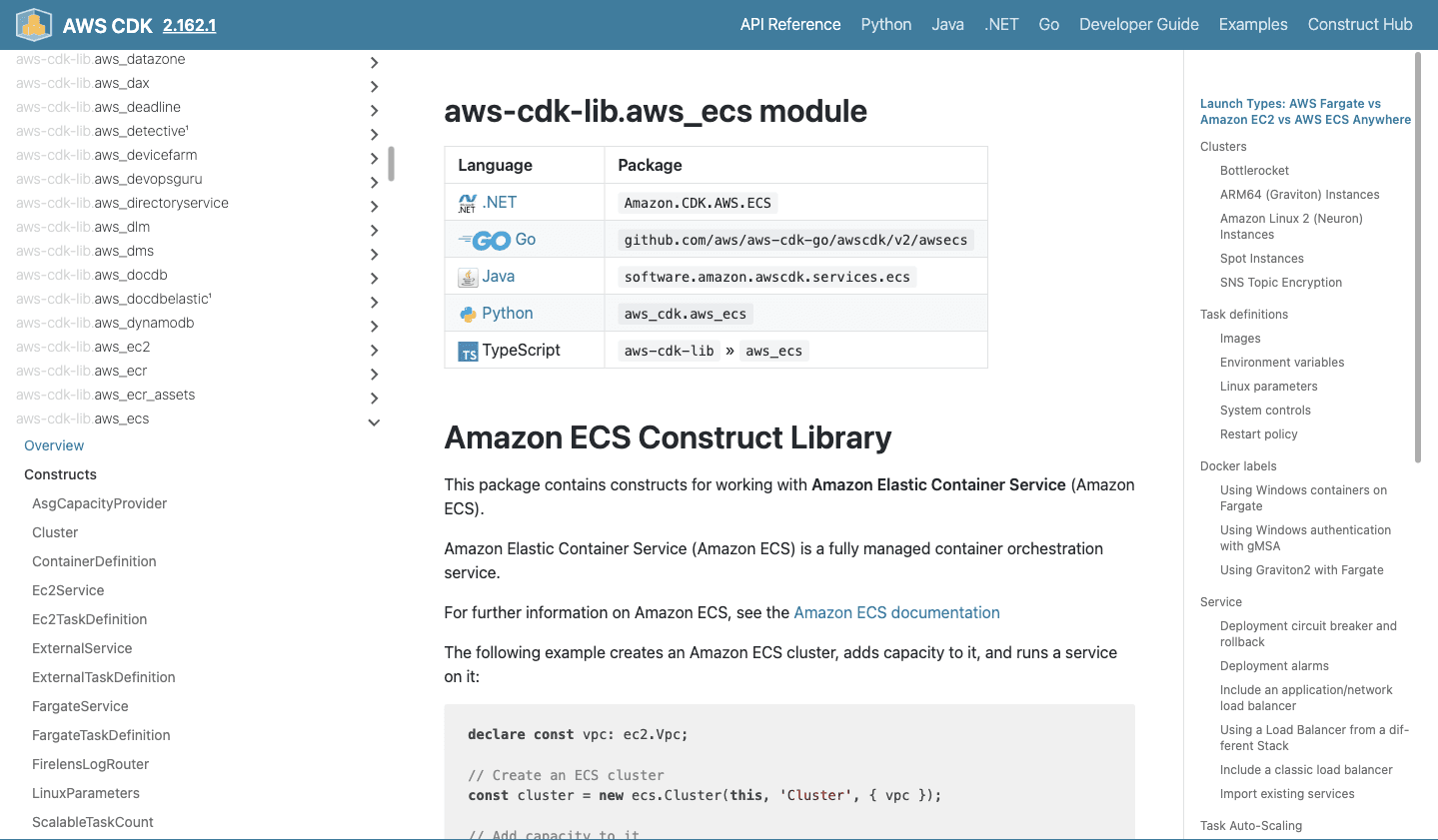This screenshot has height=840, width=1438.
Task: Expand the aws_datazone module chevron
Action: click(374, 62)
